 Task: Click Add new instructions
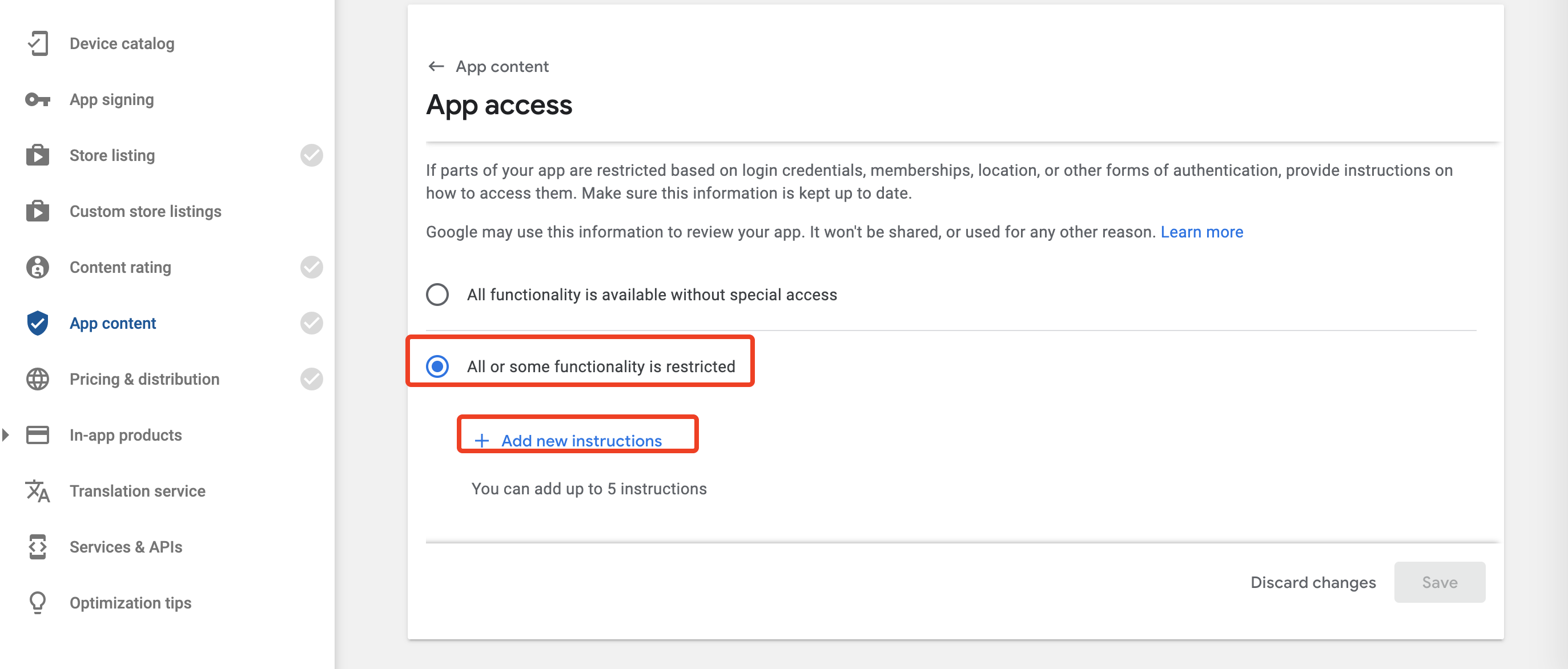[x=577, y=440]
